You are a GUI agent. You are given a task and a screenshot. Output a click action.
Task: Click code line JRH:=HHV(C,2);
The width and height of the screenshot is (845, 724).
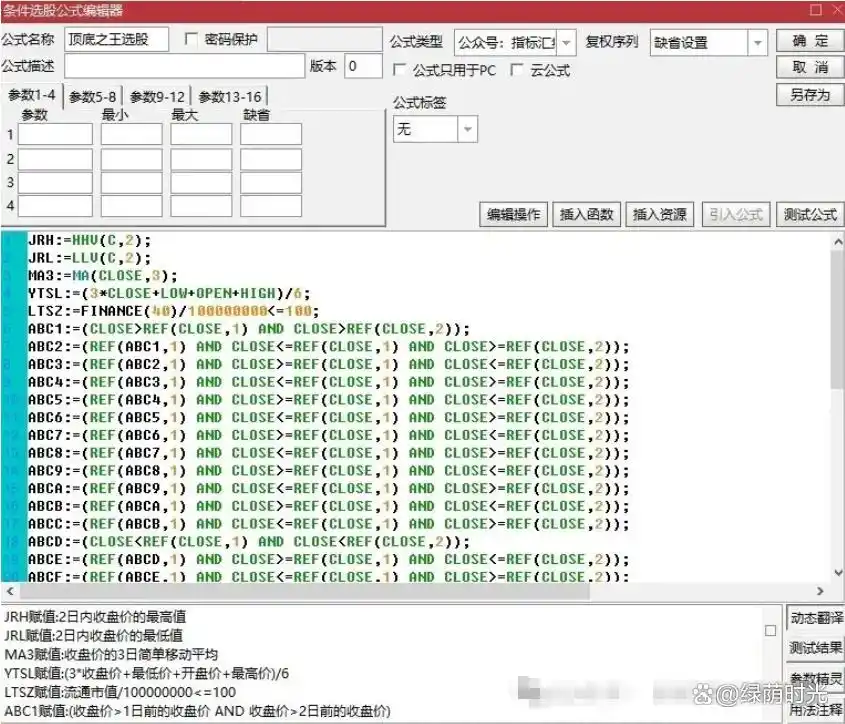[89, 240]
